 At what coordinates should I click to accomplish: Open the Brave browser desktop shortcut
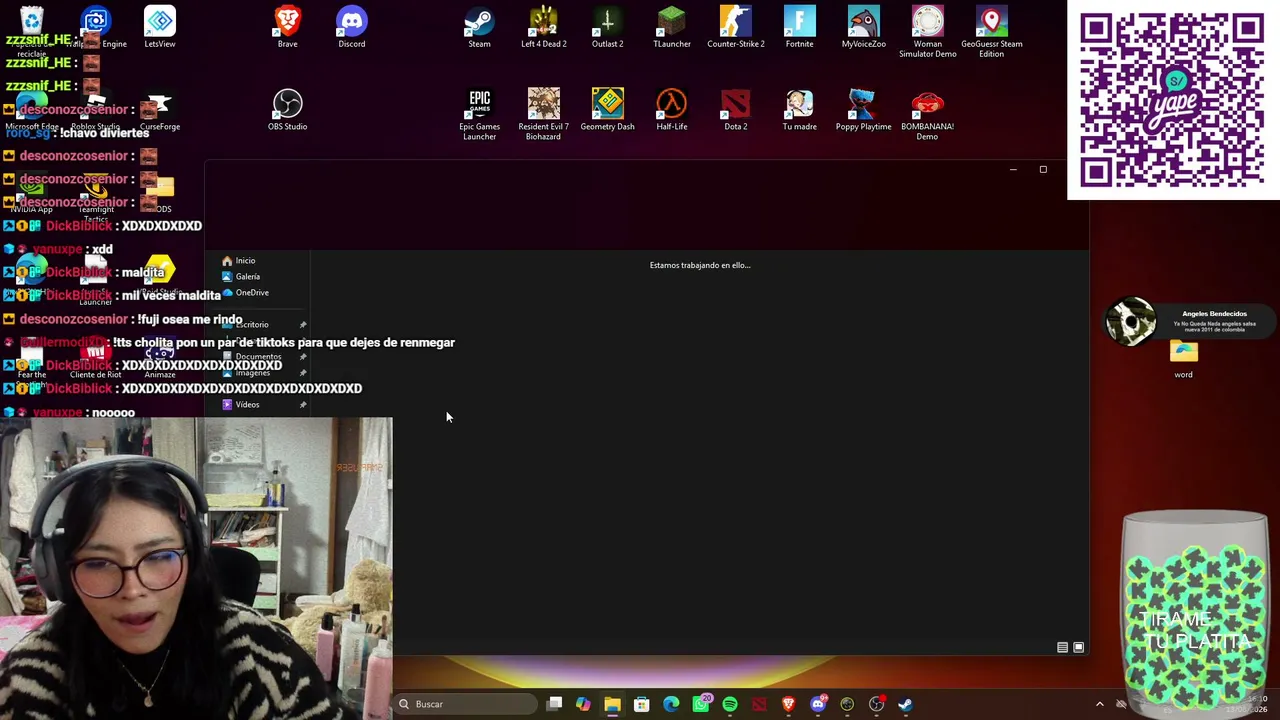287,27
